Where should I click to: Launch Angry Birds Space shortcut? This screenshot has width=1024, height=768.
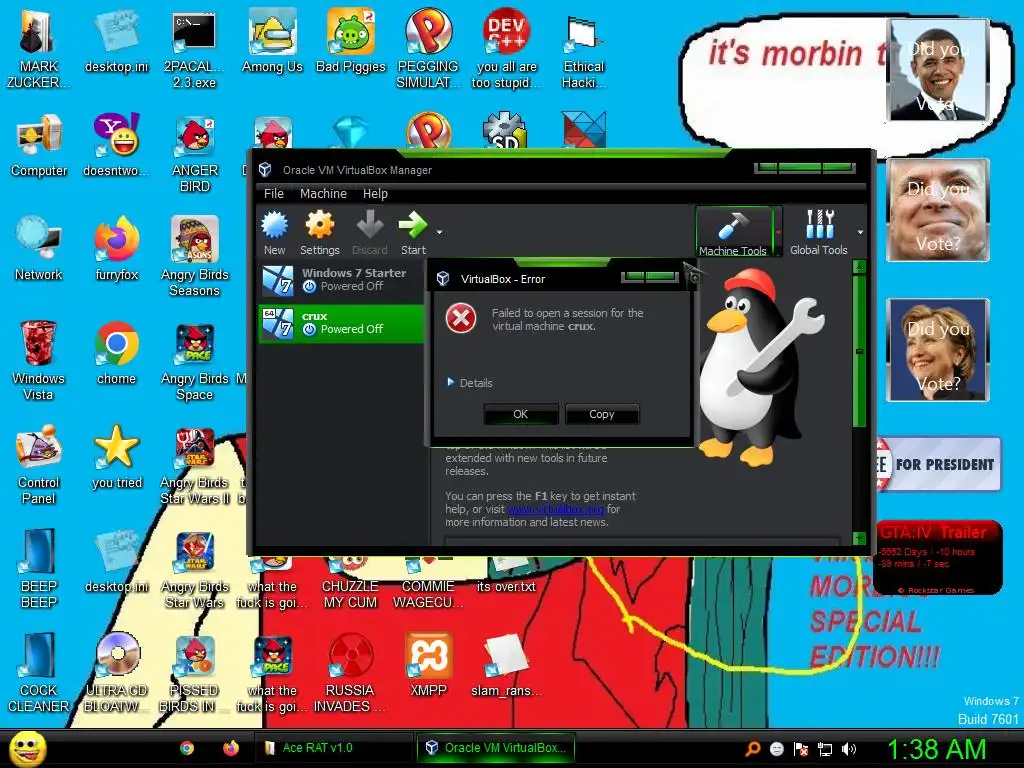pos(194,362)
